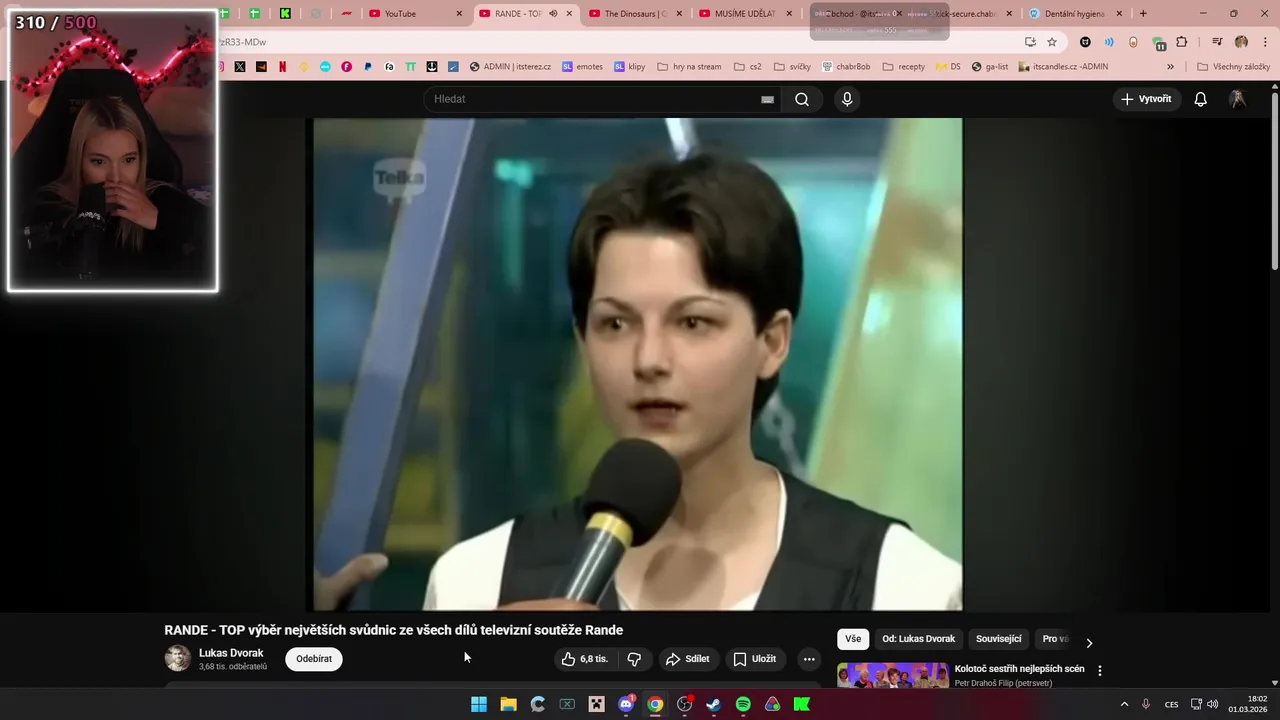
Task: Open the Lukas Dvorak channel name link
Action: click(x=231, y=653)
